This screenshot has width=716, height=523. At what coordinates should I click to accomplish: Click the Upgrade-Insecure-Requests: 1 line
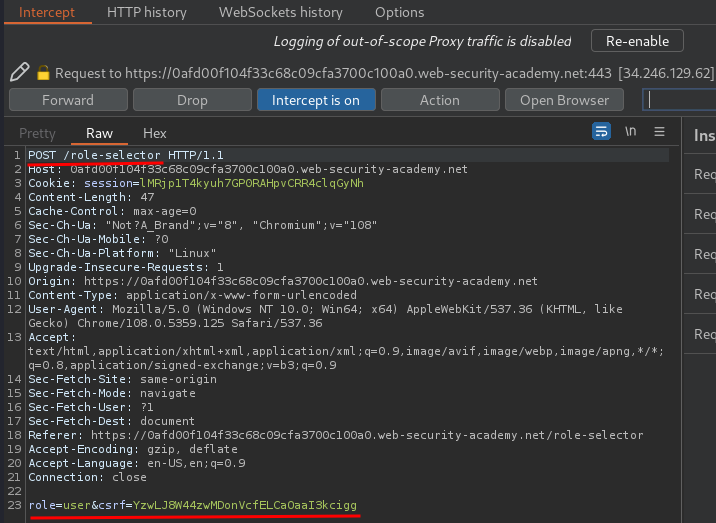point(126,267)
